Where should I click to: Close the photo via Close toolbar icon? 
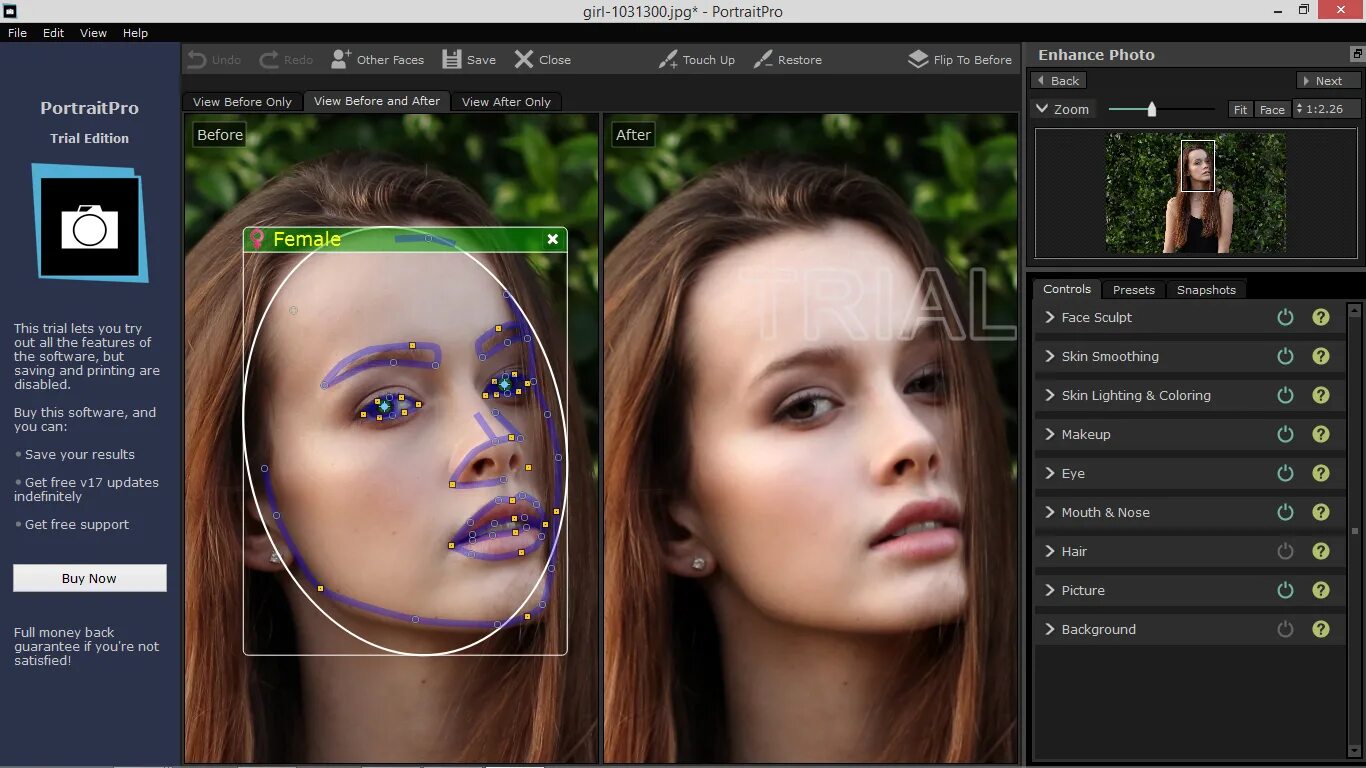(524, 60)
